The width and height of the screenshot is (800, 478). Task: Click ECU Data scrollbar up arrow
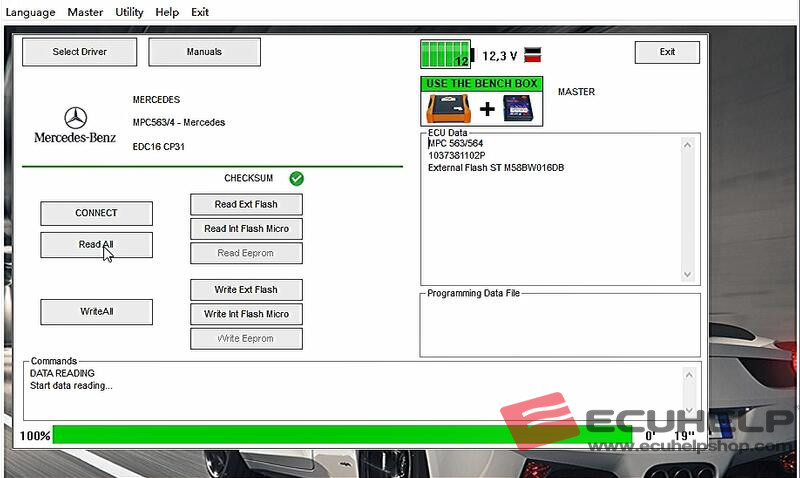[x=687, y=145]
